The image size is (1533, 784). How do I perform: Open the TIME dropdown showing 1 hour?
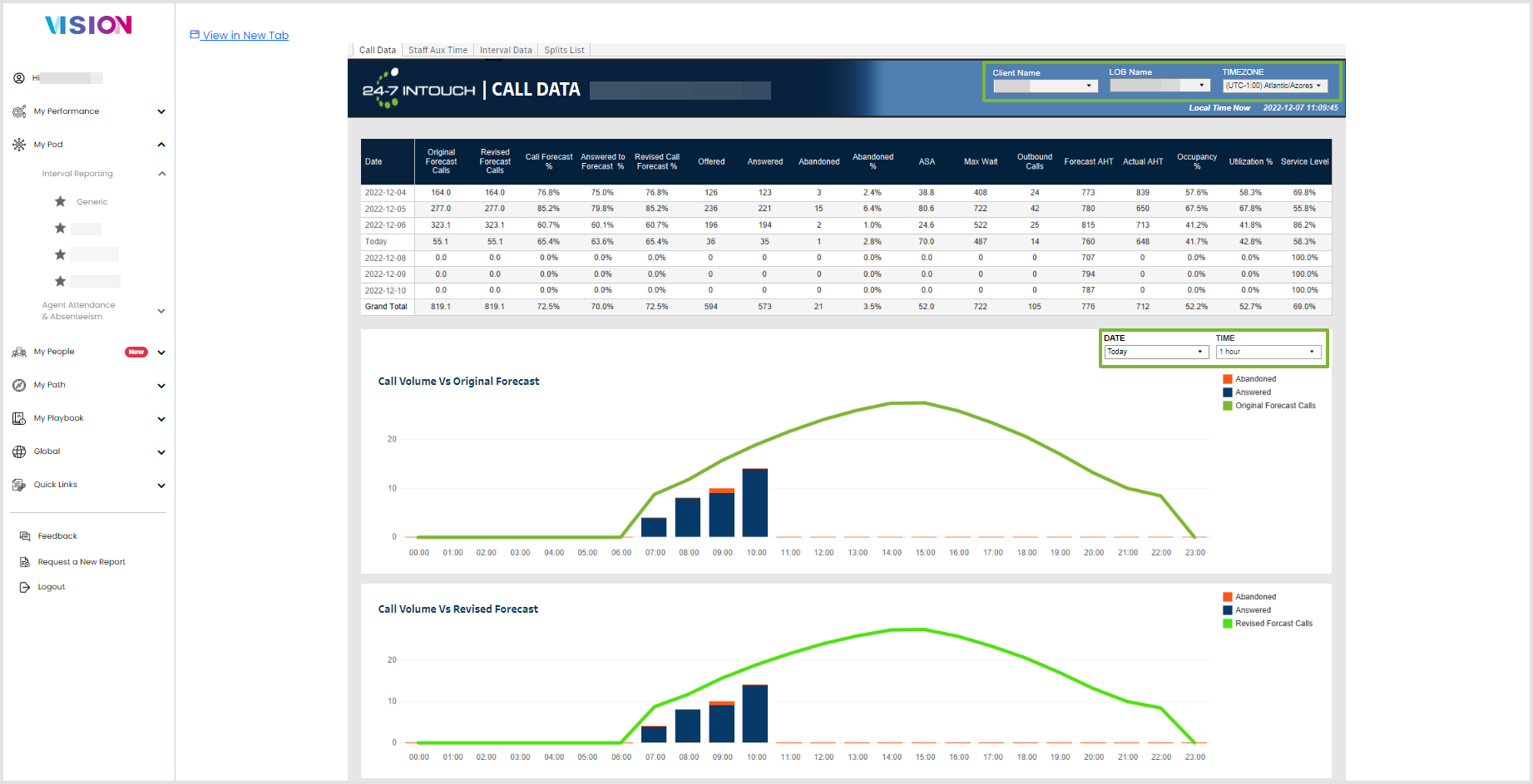tap(1268, 353)
